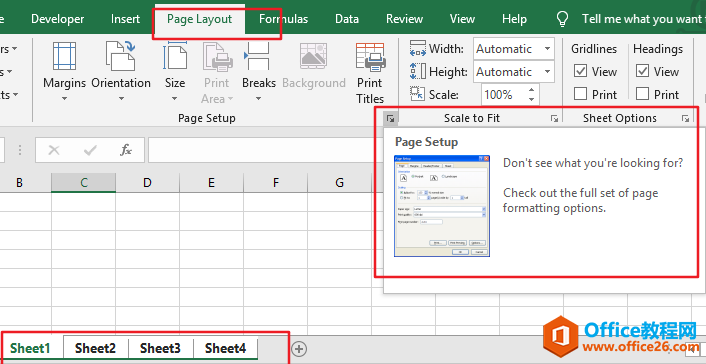Click Tell me what you want search box
The height and width of the screenshot is (364, 706).
coord(643,19)
